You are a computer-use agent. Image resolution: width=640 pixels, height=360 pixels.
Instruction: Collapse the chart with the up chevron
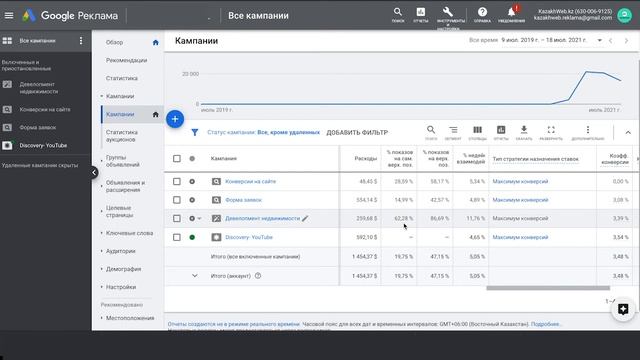628,132
